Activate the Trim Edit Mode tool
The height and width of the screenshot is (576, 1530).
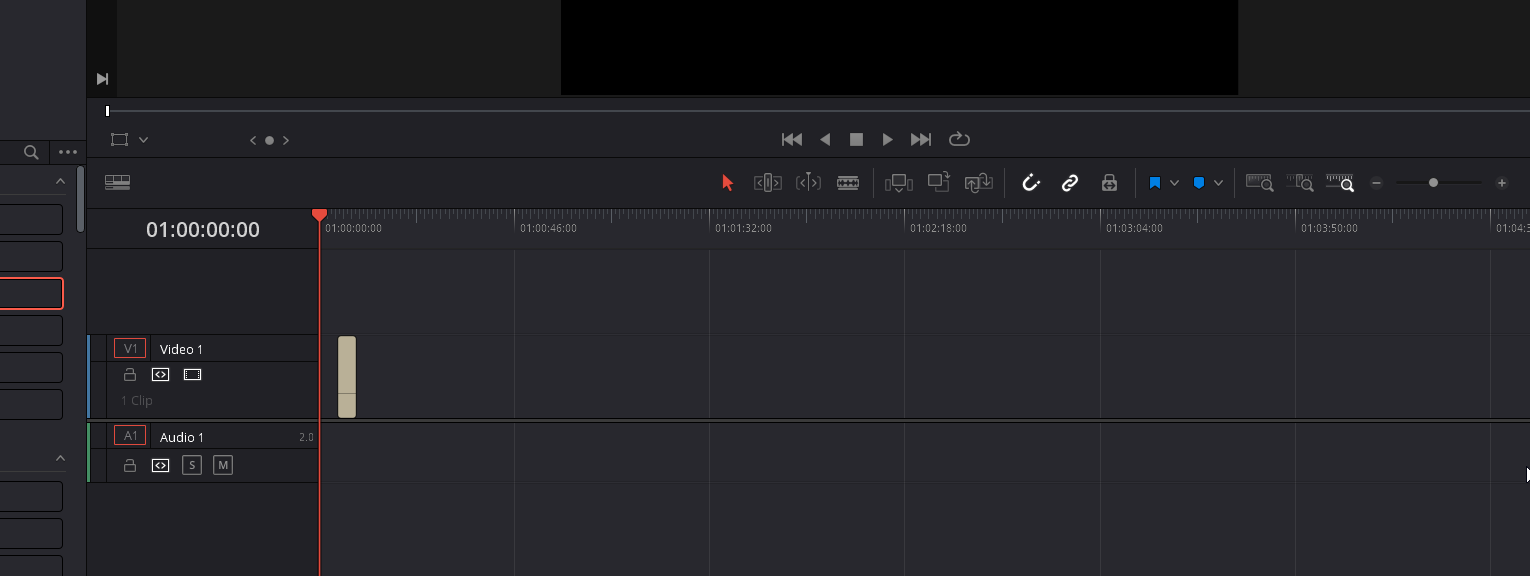[x=767, y=183]
